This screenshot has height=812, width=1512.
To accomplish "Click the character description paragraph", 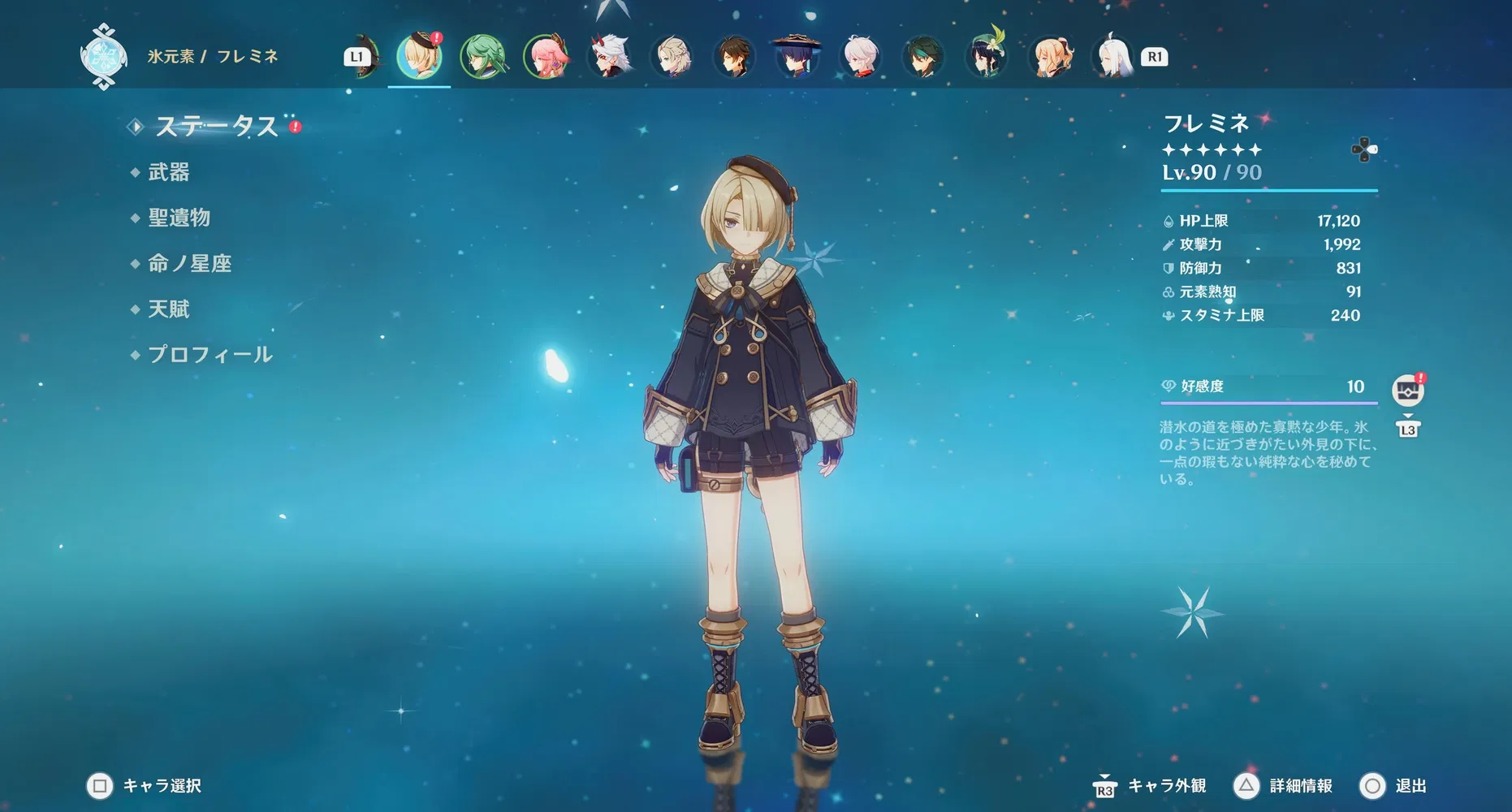I will click(1268, 452).
